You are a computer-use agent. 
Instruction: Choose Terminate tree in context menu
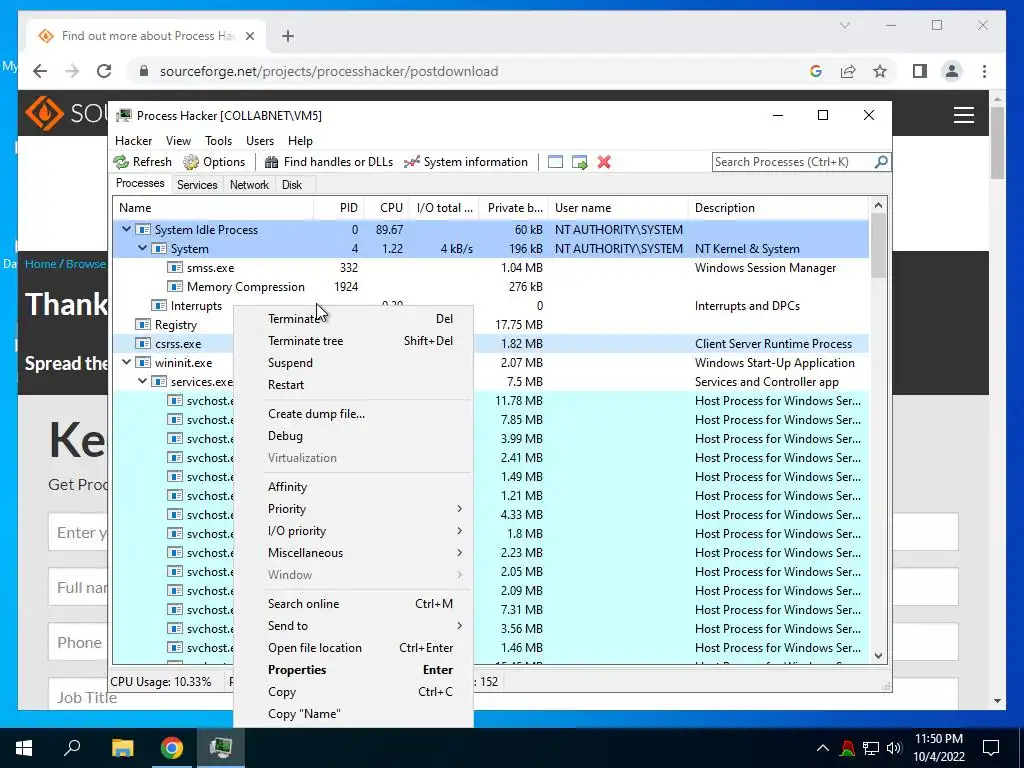point(353,341)
